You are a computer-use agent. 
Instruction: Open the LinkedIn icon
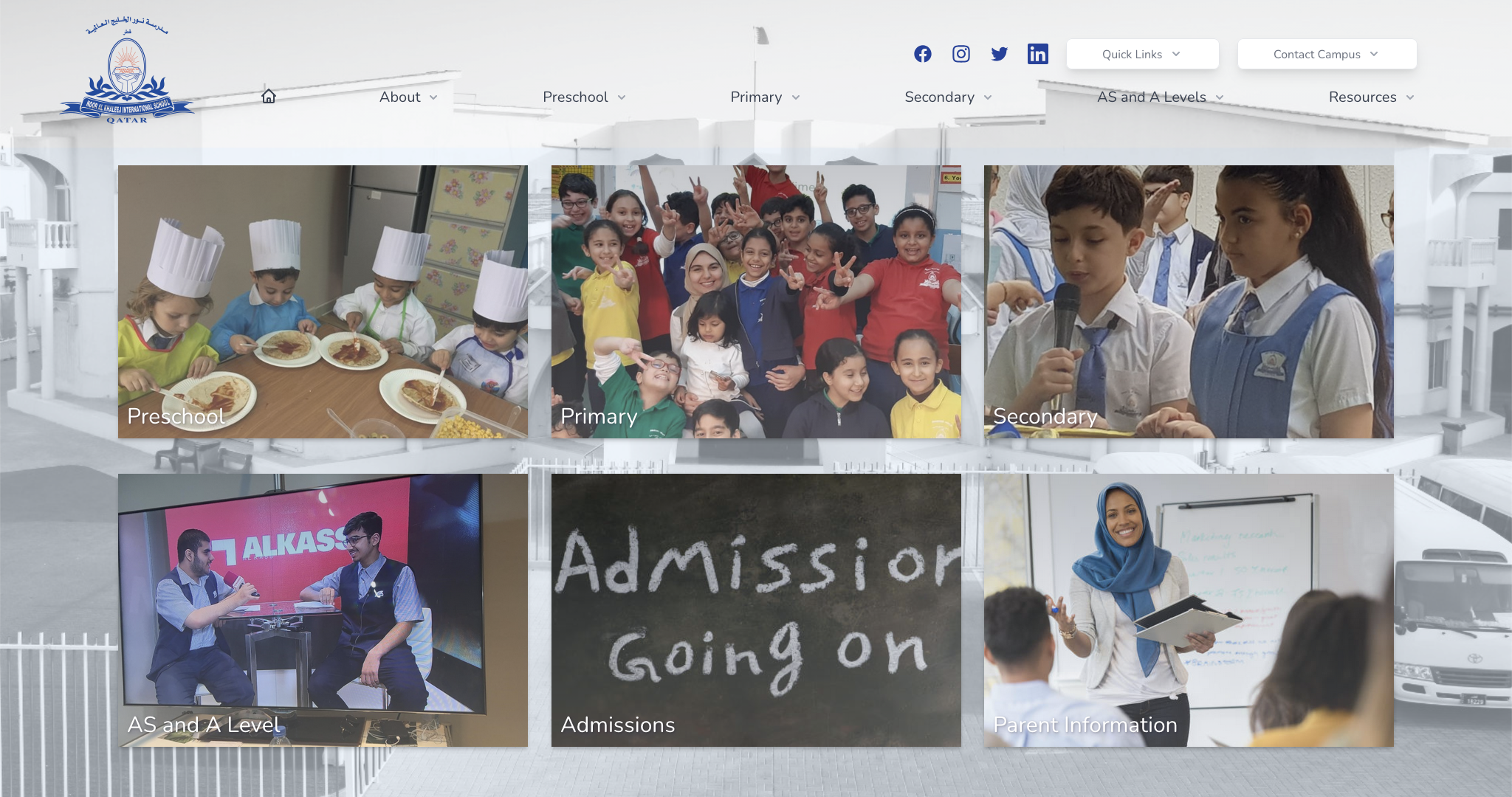pos(1037,54)
